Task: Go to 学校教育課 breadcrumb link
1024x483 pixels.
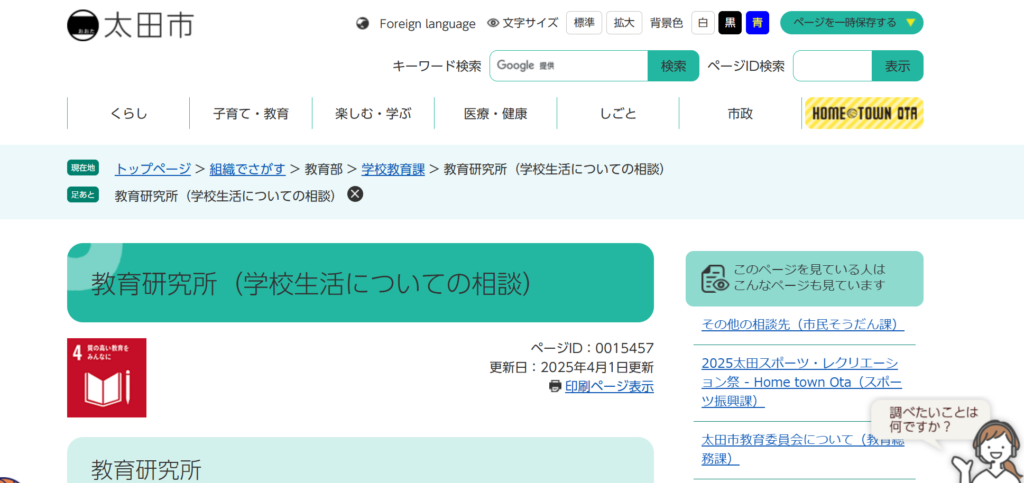Action: click(393, 168)
